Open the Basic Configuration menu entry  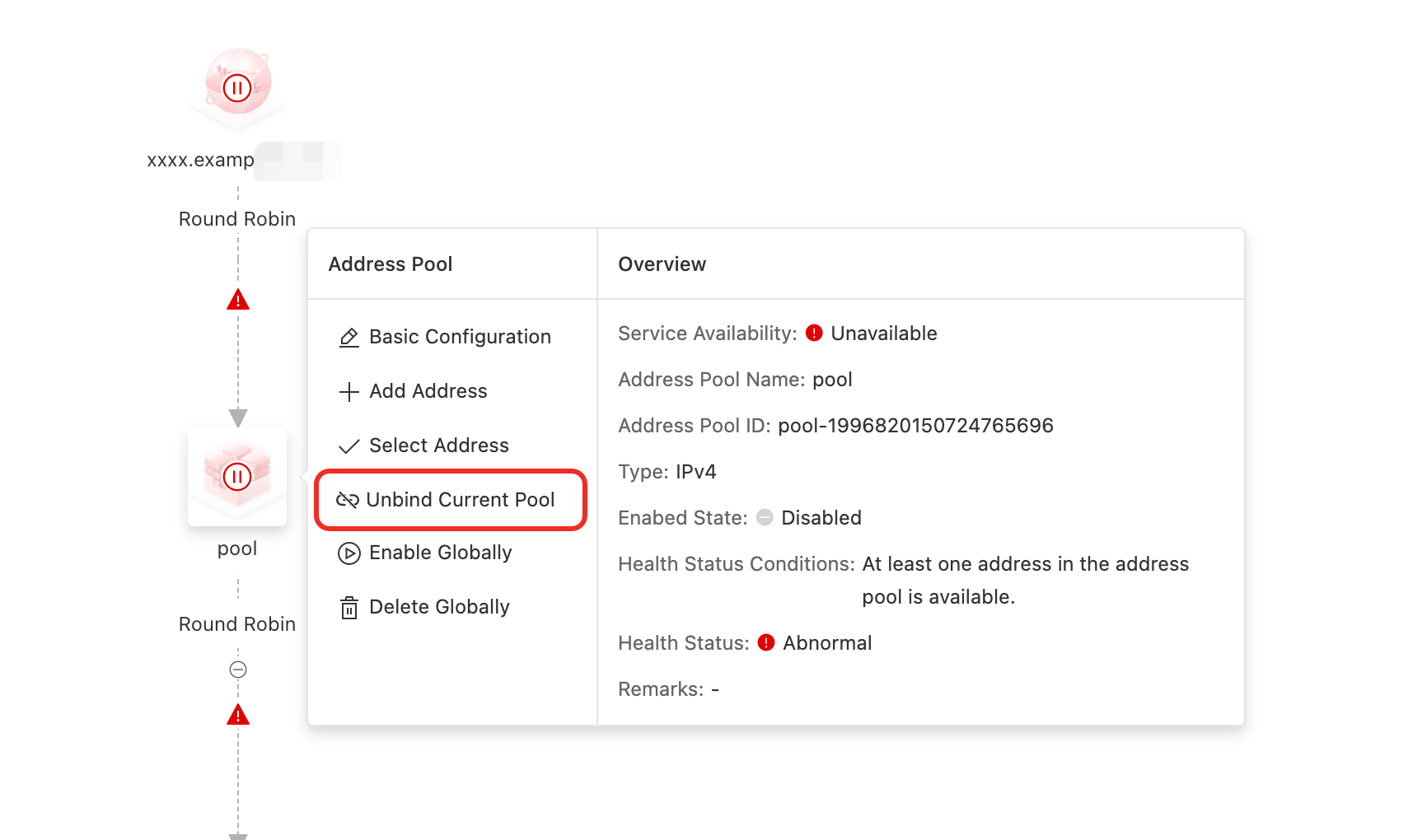pos(460,337)
